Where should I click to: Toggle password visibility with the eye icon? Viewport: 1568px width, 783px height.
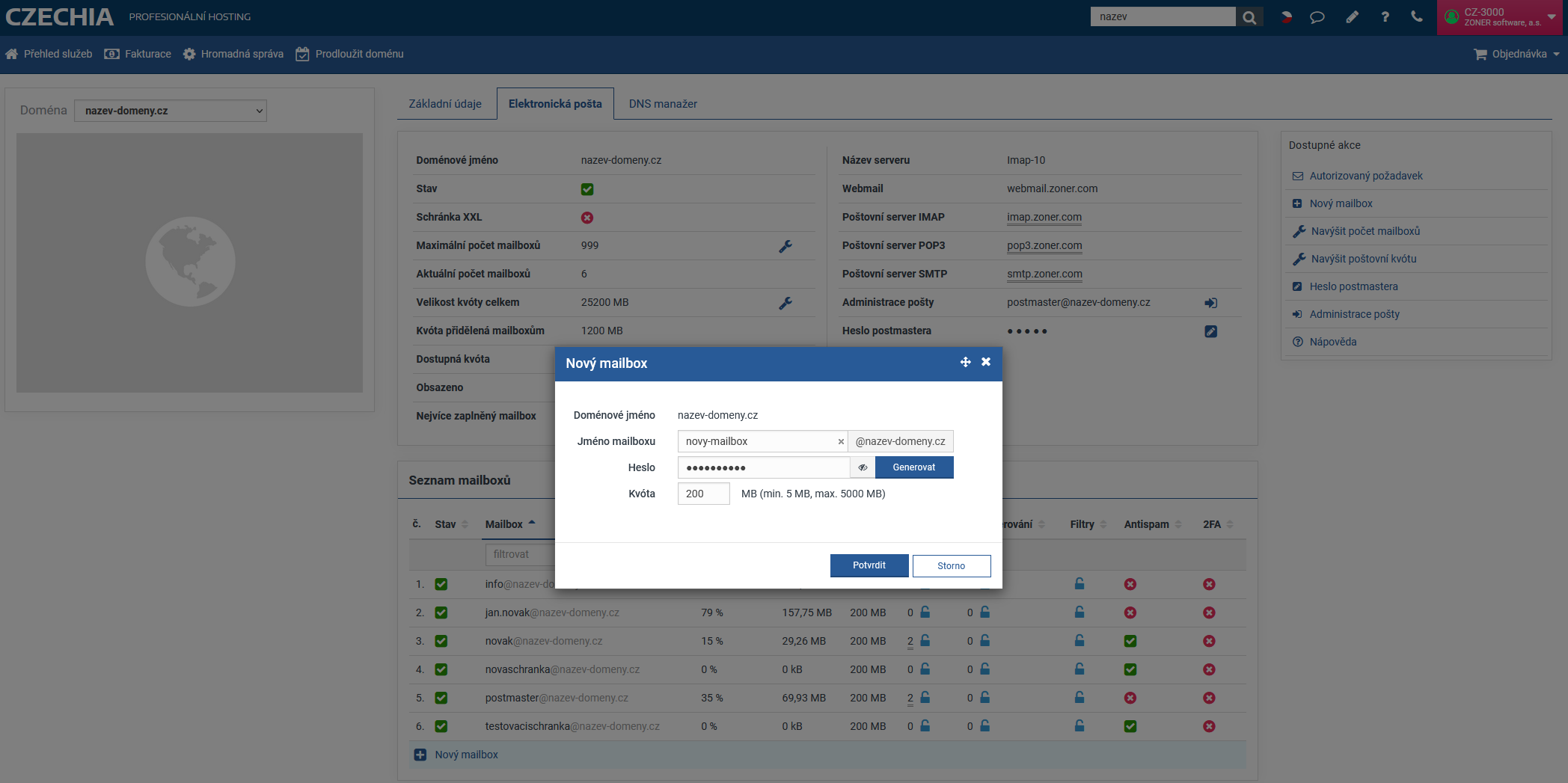coord(863,467)
